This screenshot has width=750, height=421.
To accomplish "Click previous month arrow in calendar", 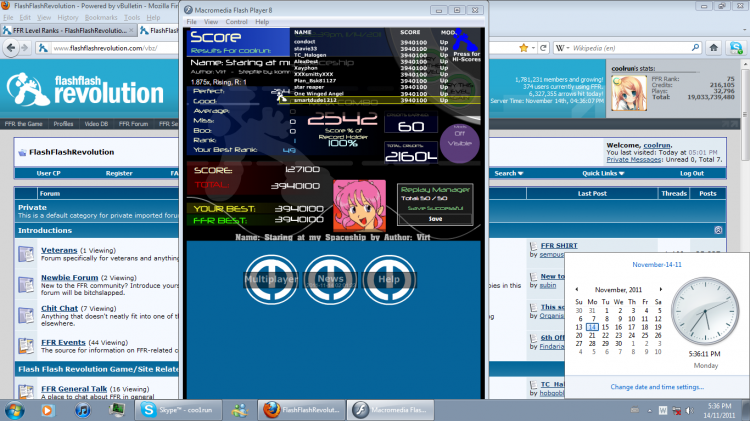I will click(577, 289).
